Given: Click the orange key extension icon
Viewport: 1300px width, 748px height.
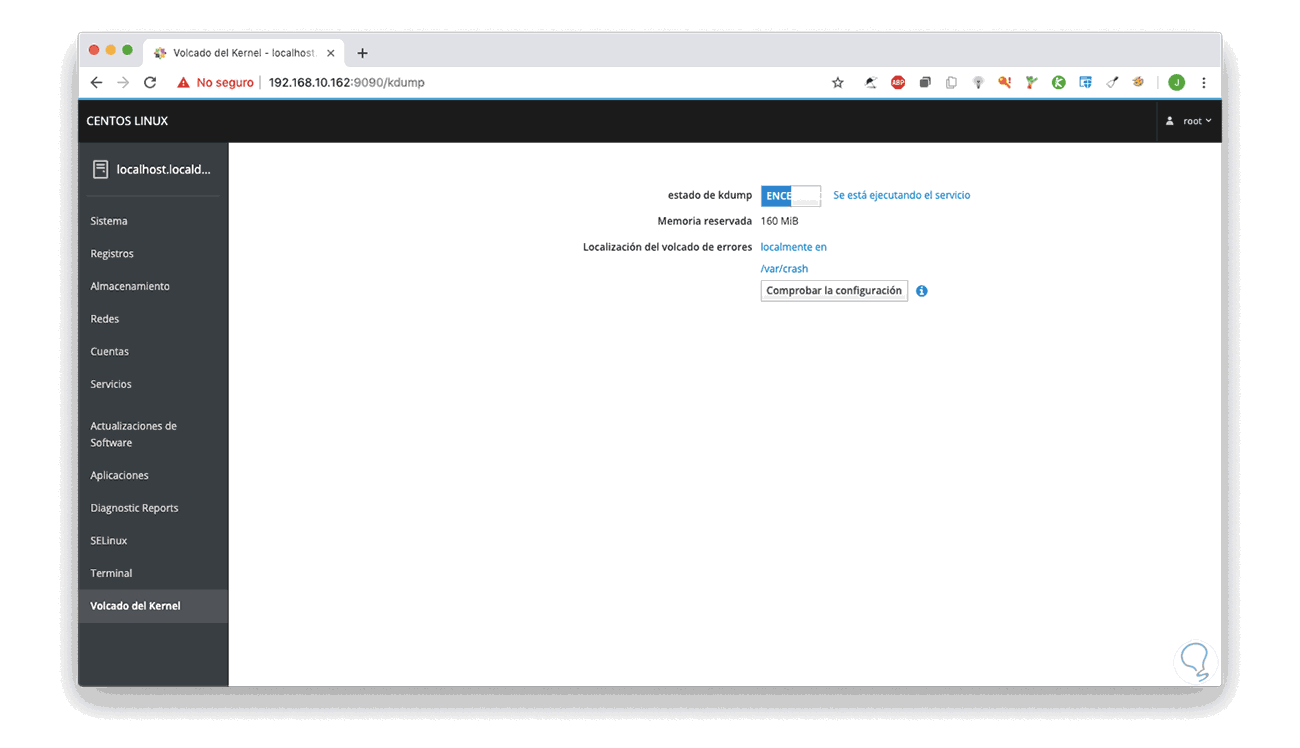Looking at the screenshot, I should [x=1004, y=83].
